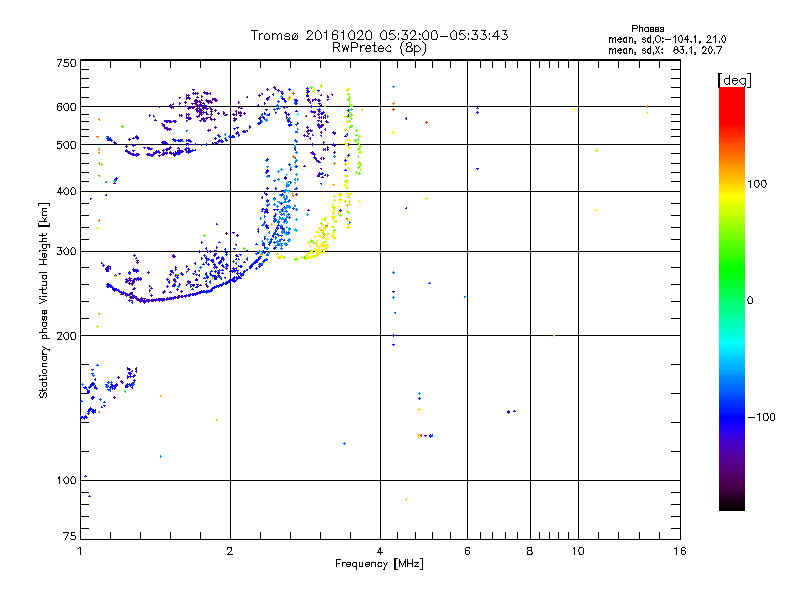Click the '75' y-axis tick label
The height and width of the screenshot is (600, 800).
tap(70, 536)
